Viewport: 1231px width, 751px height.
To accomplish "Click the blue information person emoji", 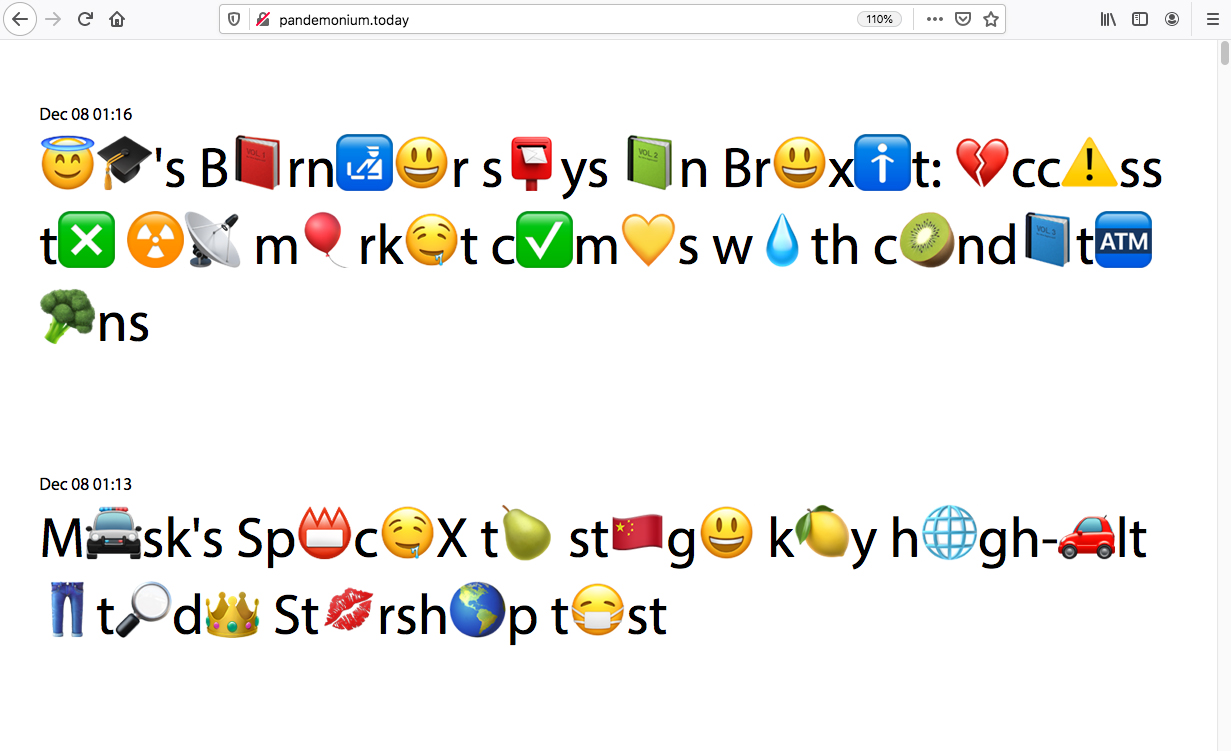I will (883, 164).
